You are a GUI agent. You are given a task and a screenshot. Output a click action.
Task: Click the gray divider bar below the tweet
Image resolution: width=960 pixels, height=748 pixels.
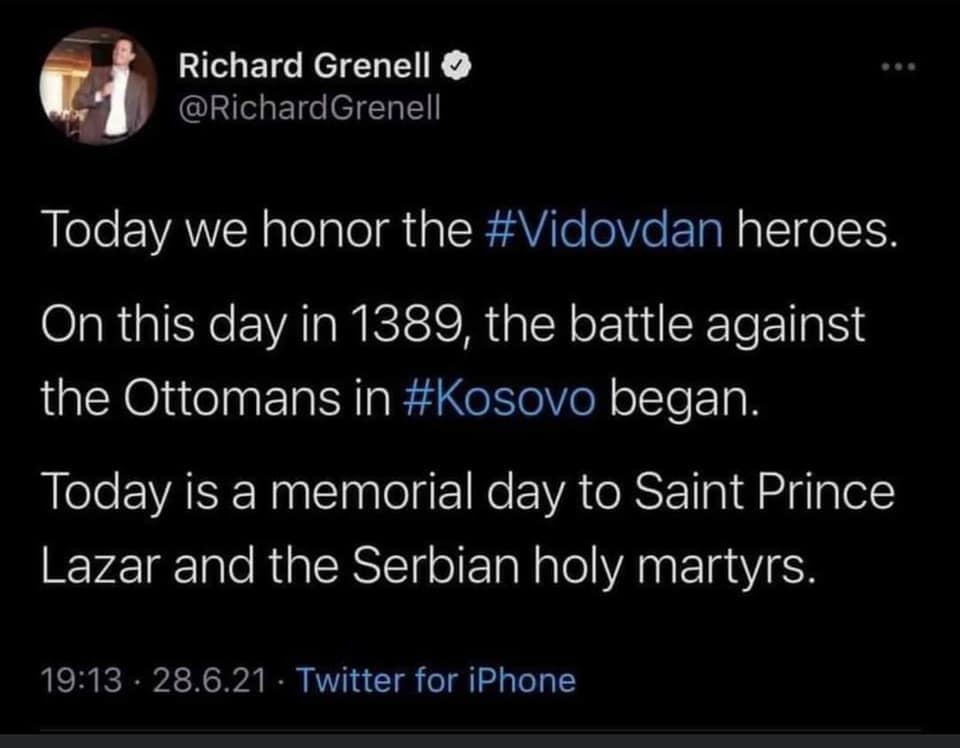480,739
